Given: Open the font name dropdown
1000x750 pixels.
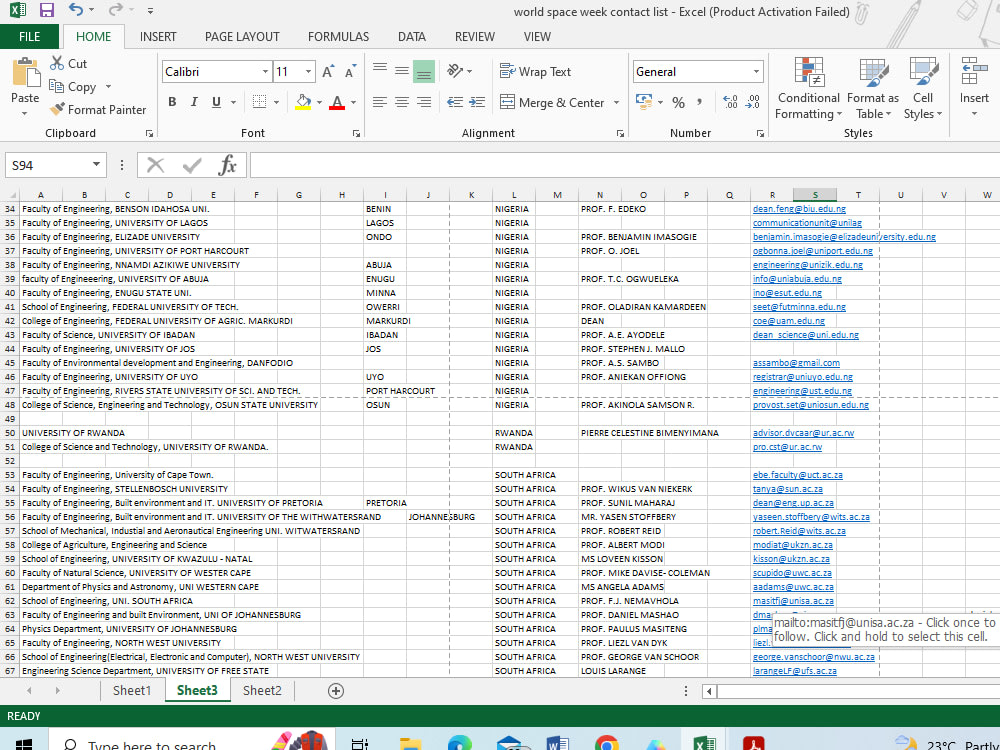Looking at the screenshot, I should pos(265,71).
